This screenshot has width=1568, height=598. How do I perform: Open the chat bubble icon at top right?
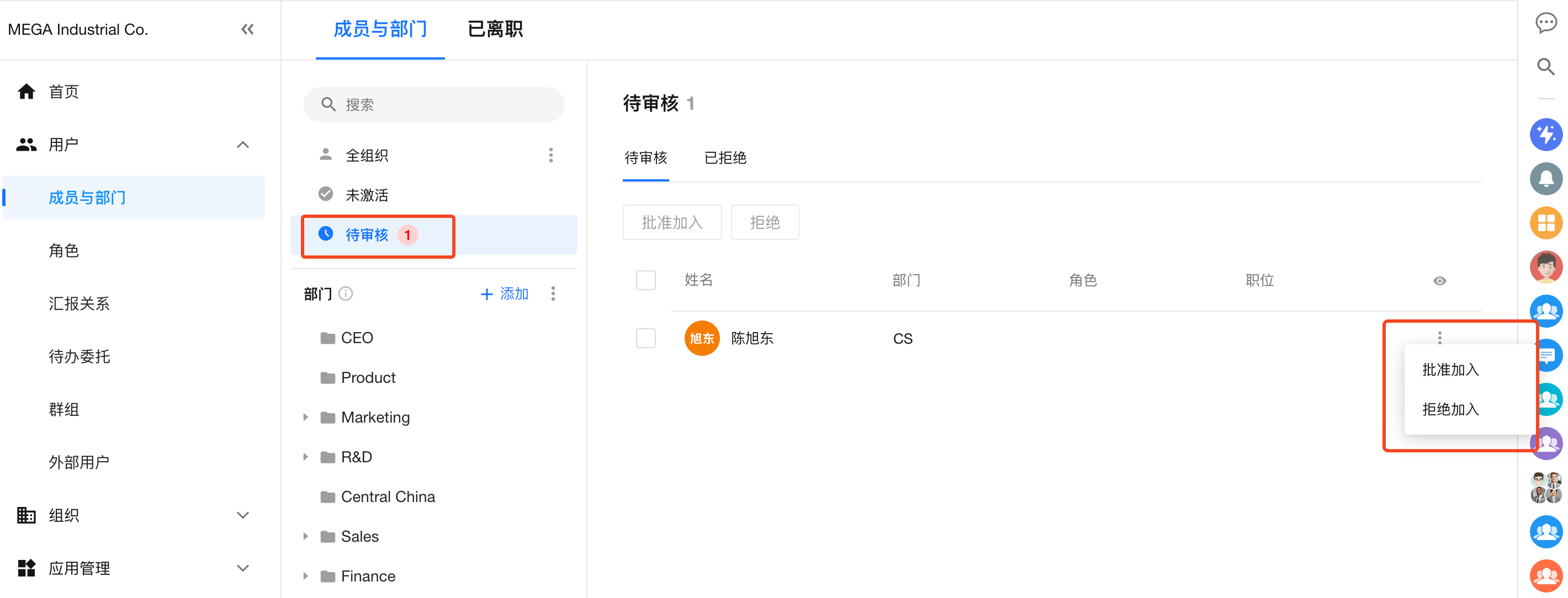tap(1545, 23)
